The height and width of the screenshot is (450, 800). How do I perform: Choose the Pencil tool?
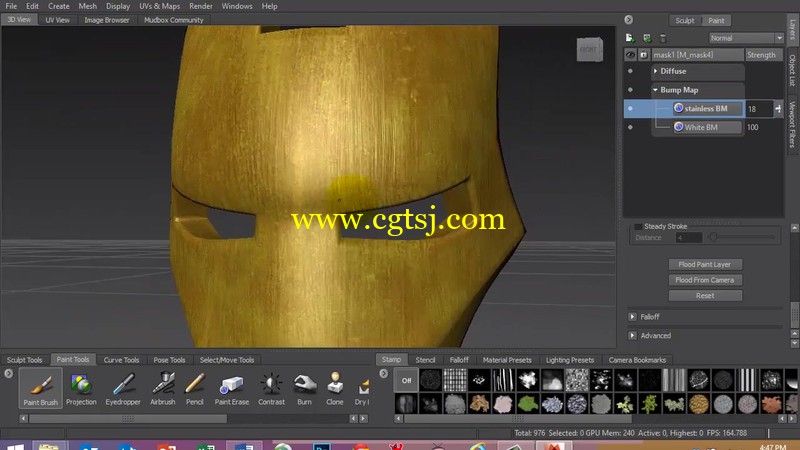coord(194,388)
